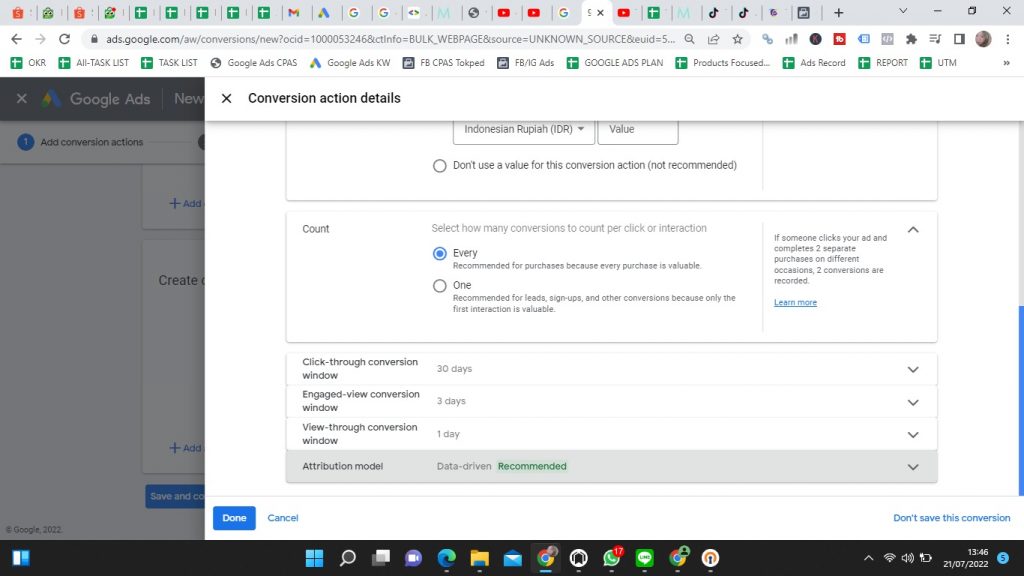Viewport: 1024px width, 576px height.
Task: Open Windows Start menu
Action: coord(21,558)
